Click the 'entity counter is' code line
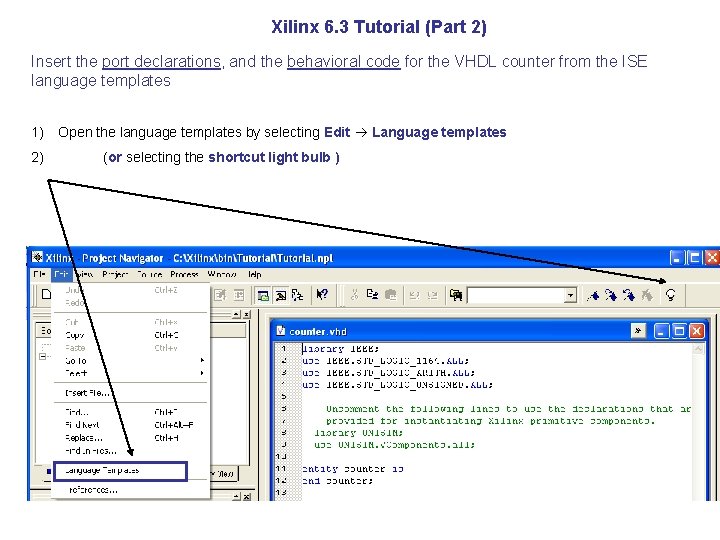Image resolution: width=720 pixels, height=540 pixels. [353, 469]
